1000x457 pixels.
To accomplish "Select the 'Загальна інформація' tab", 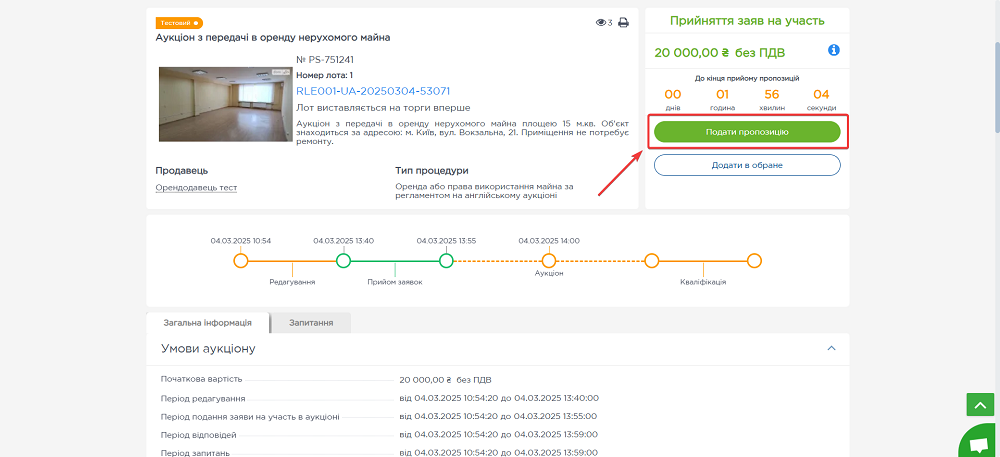I will click(208, 322).
